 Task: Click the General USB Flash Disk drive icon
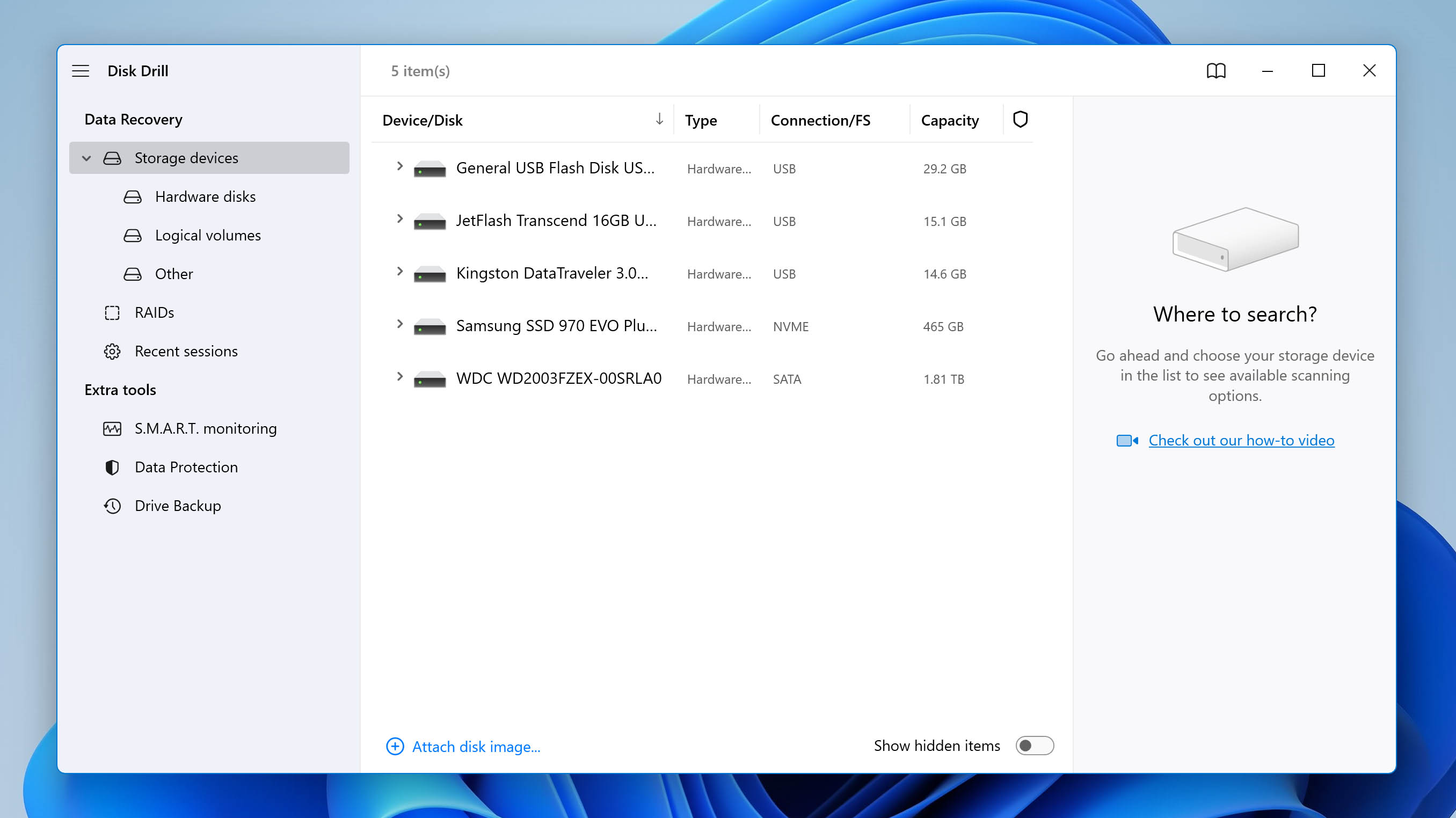429,169
